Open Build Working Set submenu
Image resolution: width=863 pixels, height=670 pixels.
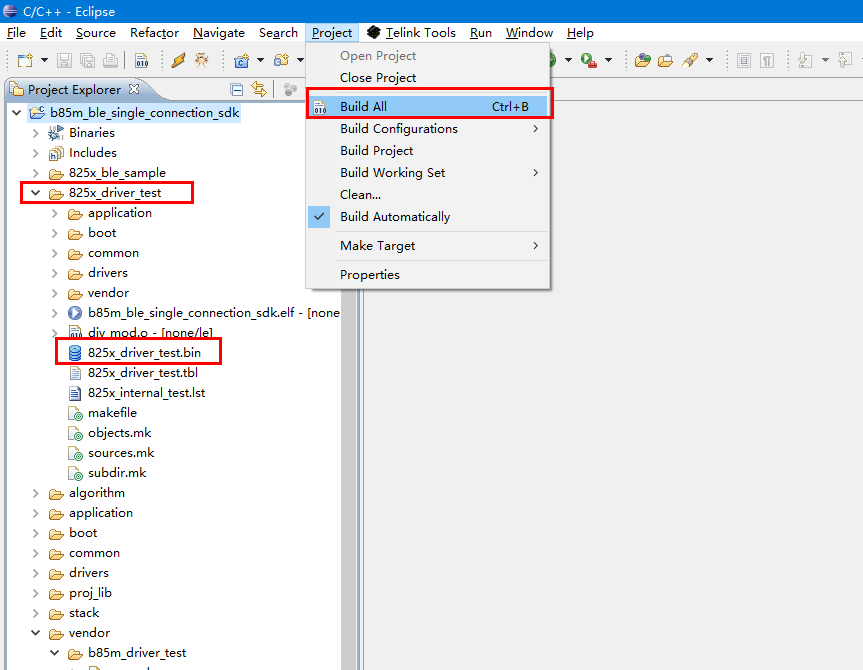coord(428,173)
